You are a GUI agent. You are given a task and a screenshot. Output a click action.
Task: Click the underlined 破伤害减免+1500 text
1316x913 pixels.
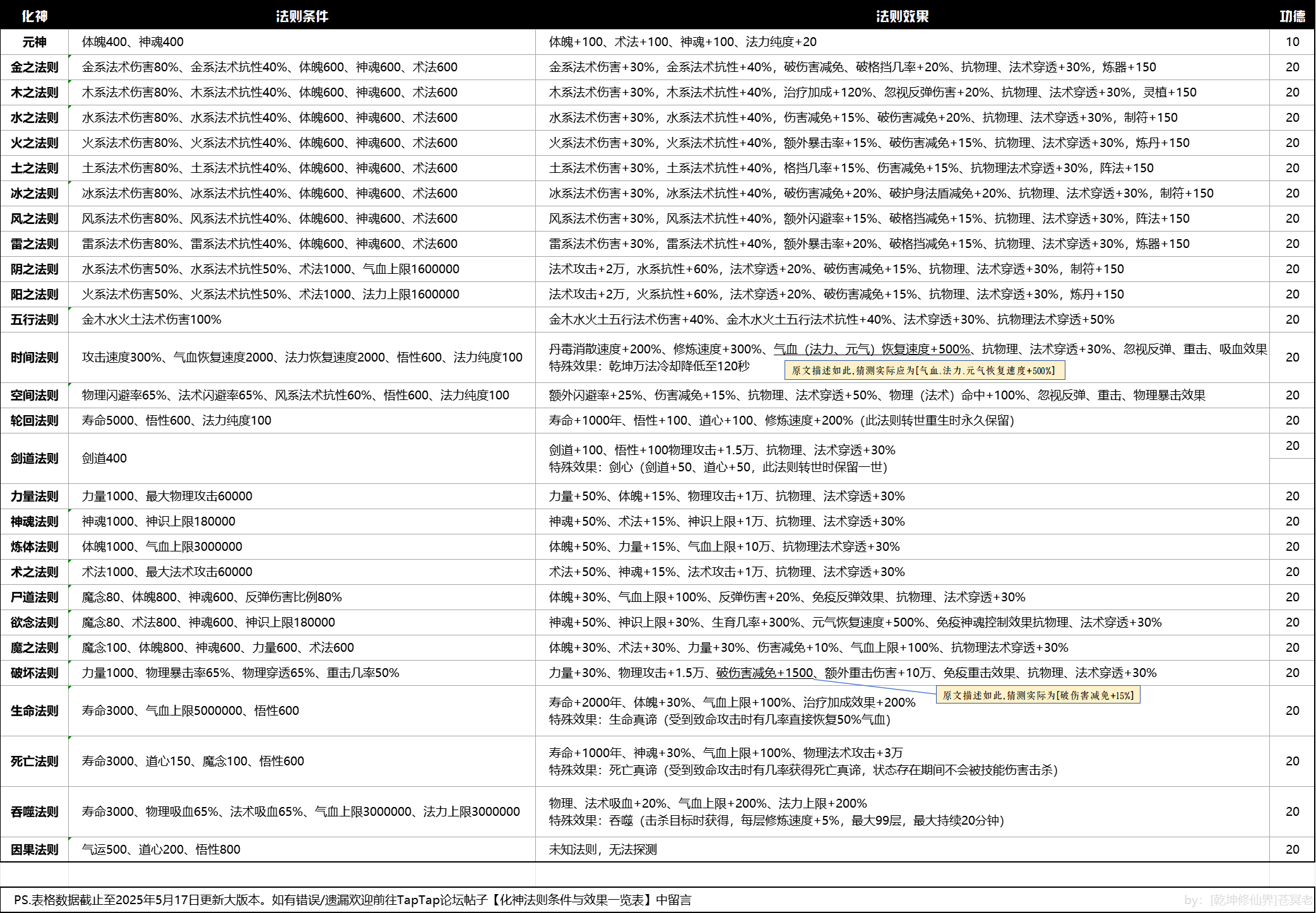tap(764, 673)
